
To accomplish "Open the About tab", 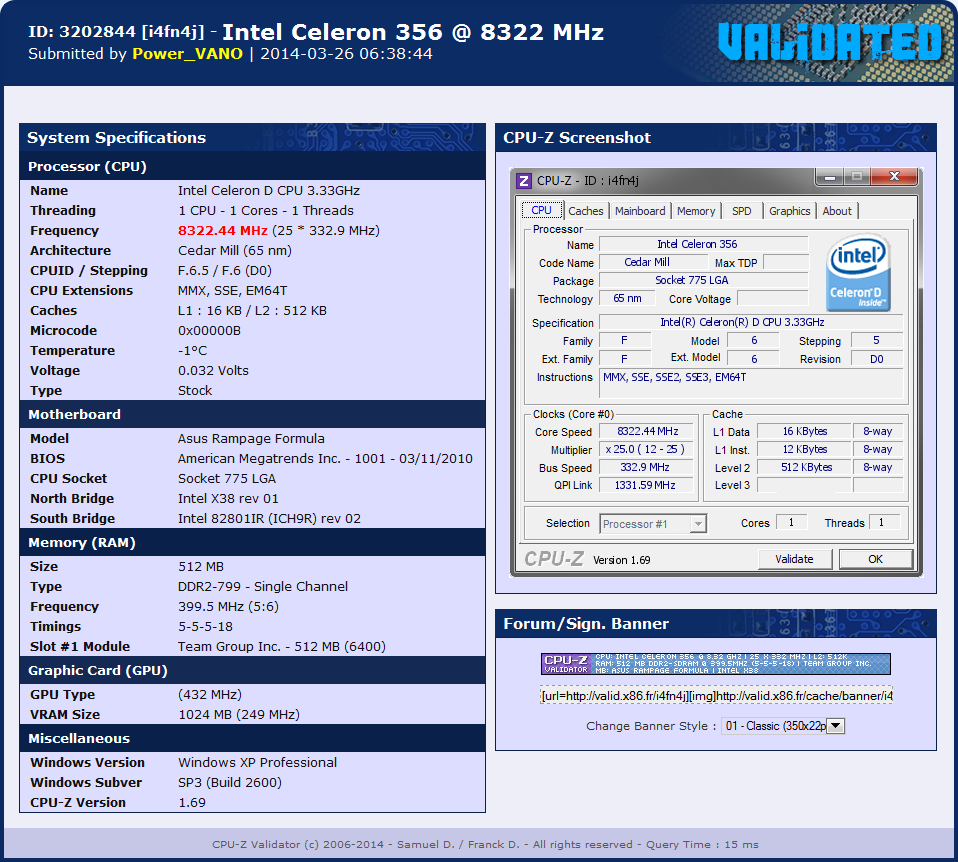I will coord(836,211).
